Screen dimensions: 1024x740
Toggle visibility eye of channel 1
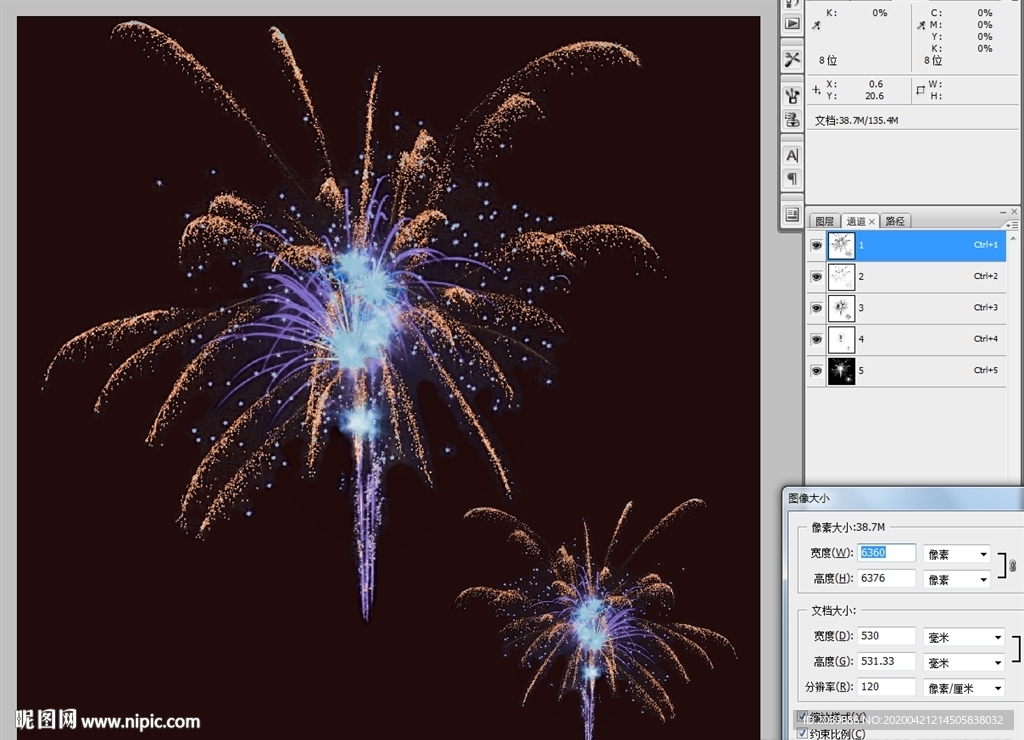tap(816, 246)
